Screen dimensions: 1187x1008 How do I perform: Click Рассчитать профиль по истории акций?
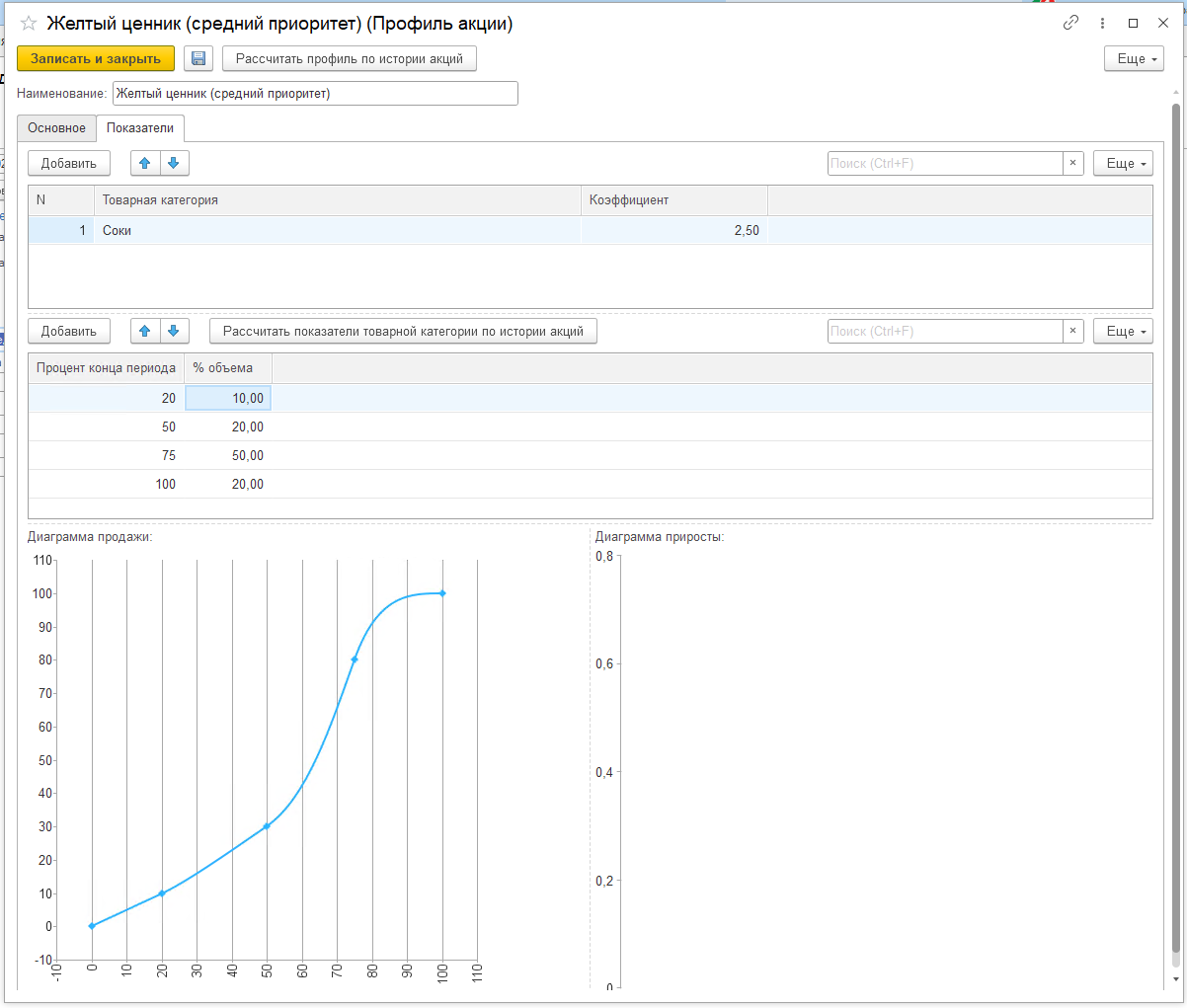[350, 59]
